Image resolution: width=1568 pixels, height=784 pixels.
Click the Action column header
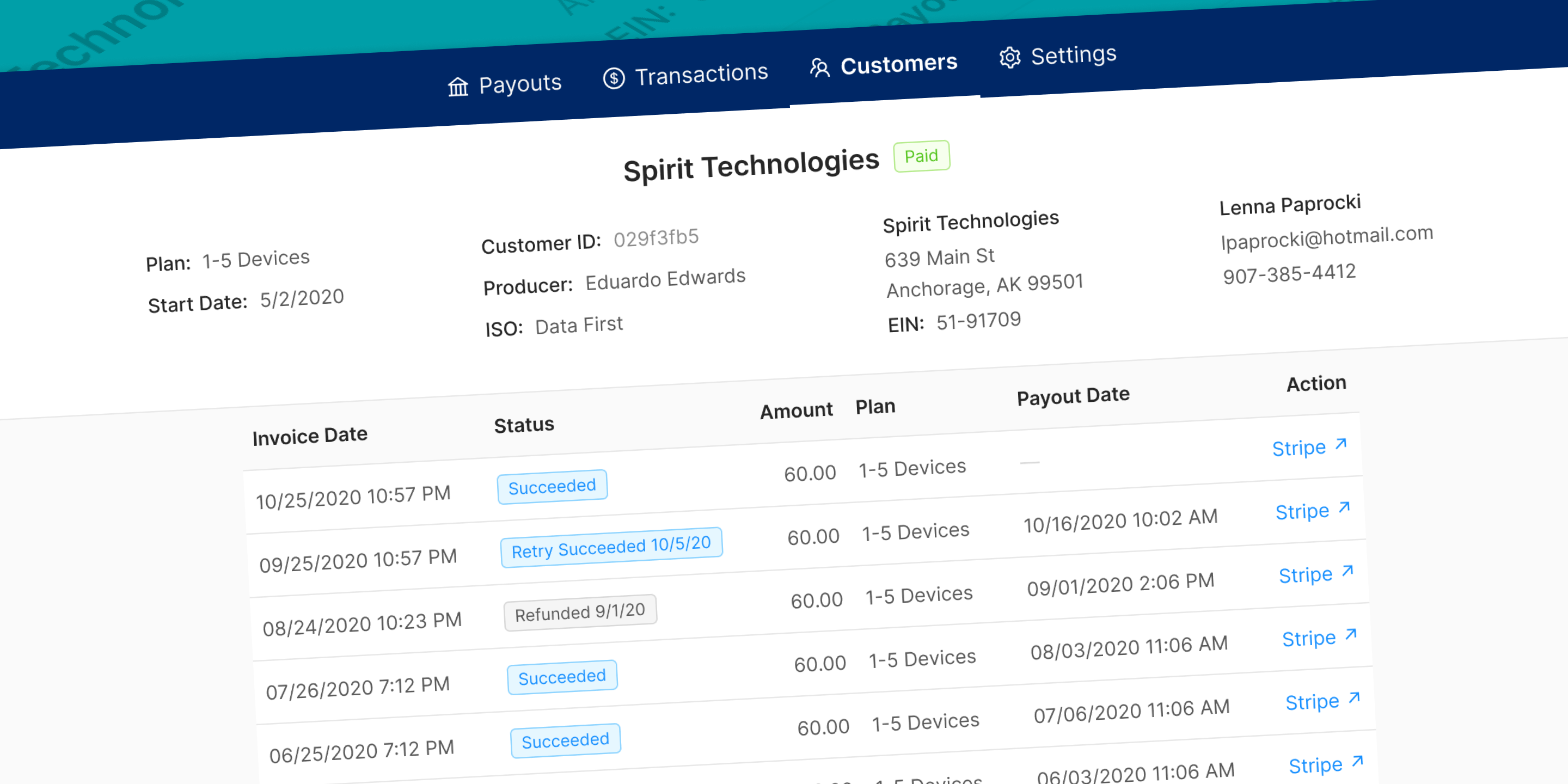(x=1316, y=383)
